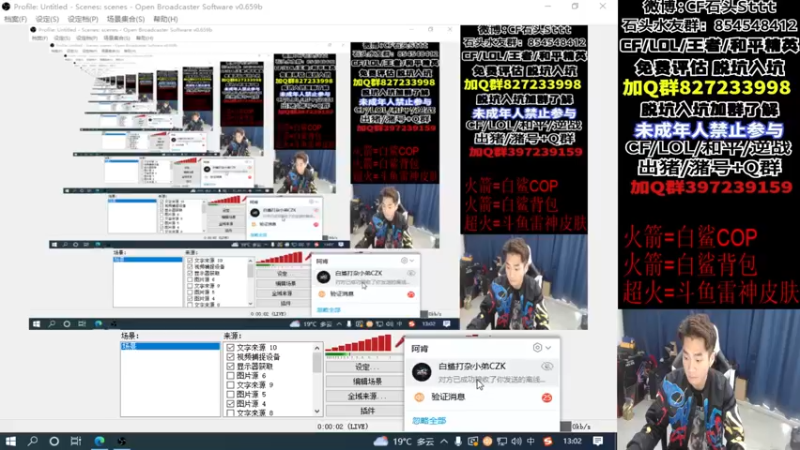Click the 白鲨打杂小弟CZK avatar picture
The image size is (800, 450).
[421, 372]
